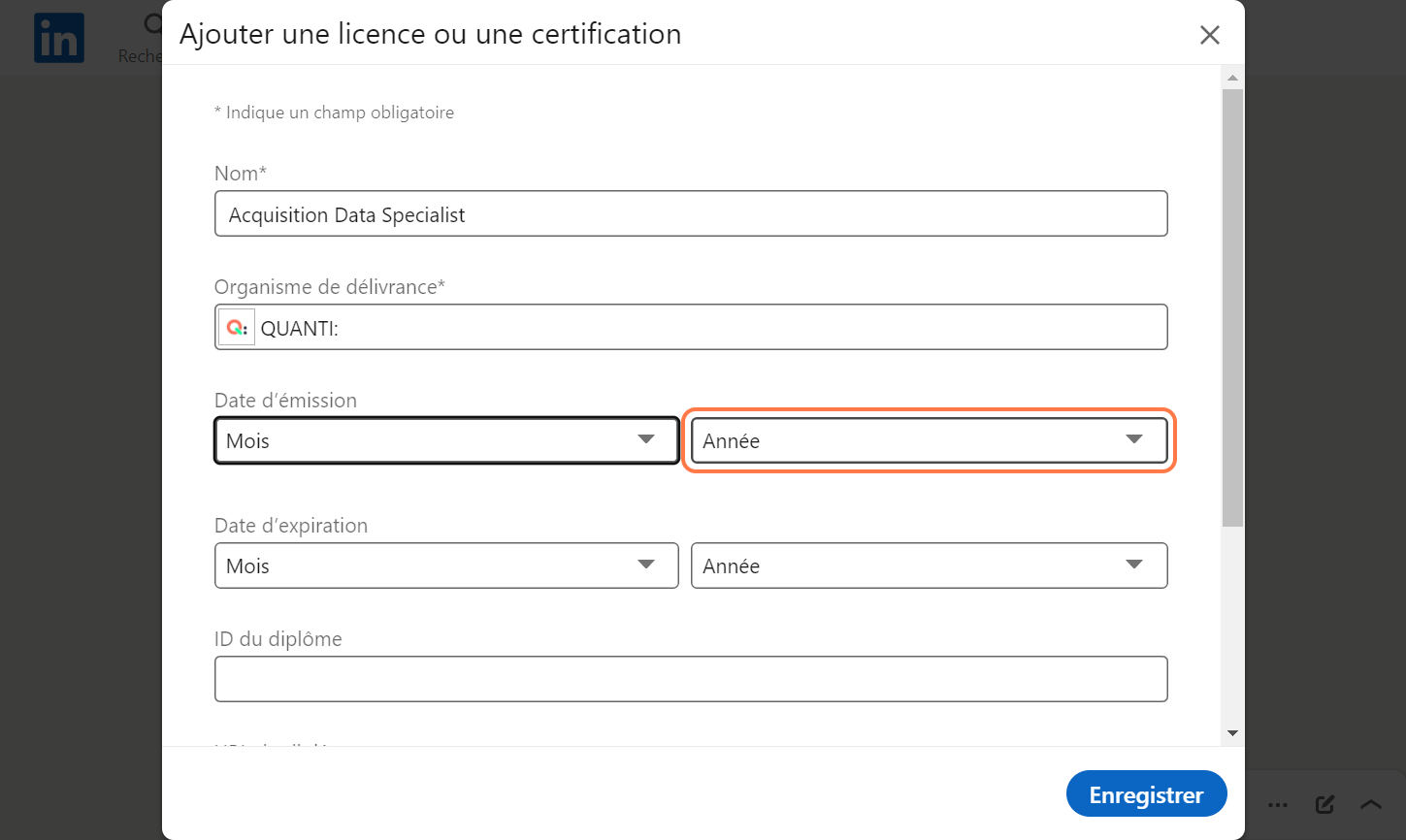Click the dialog vertical scrollbar thumb

pyautogui.click(x=1232, y=307)
